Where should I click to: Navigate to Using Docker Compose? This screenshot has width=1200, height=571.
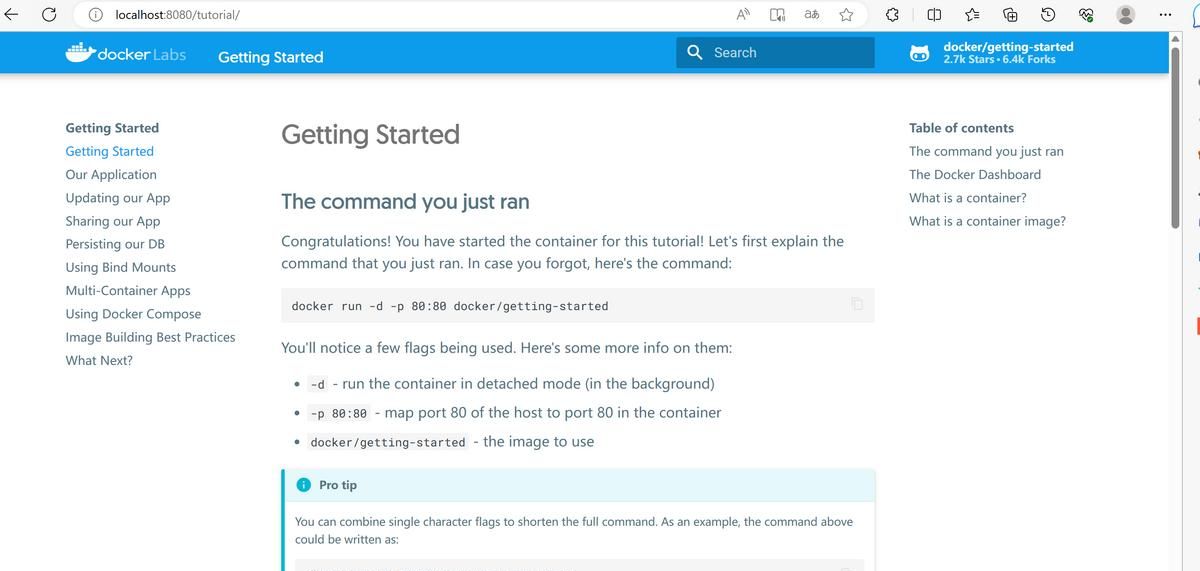pos(133,314)
